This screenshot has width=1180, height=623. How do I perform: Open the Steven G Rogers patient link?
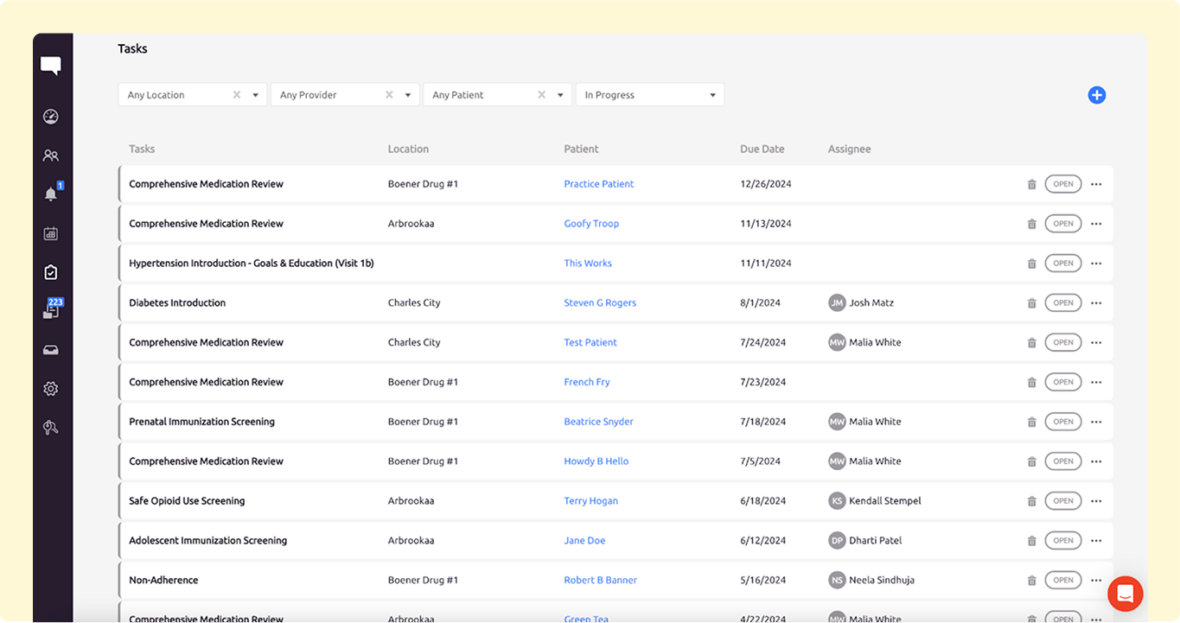(x=600, y=303)
